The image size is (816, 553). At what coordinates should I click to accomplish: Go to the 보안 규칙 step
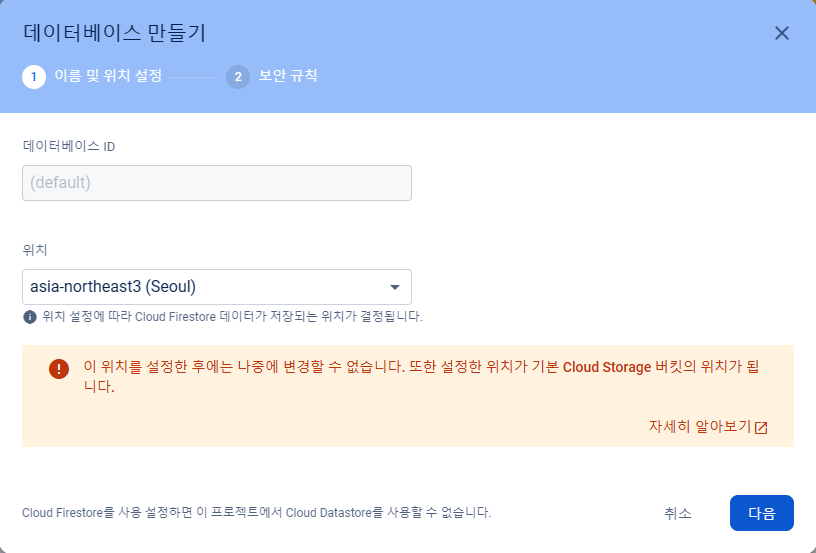pos(288,76)
